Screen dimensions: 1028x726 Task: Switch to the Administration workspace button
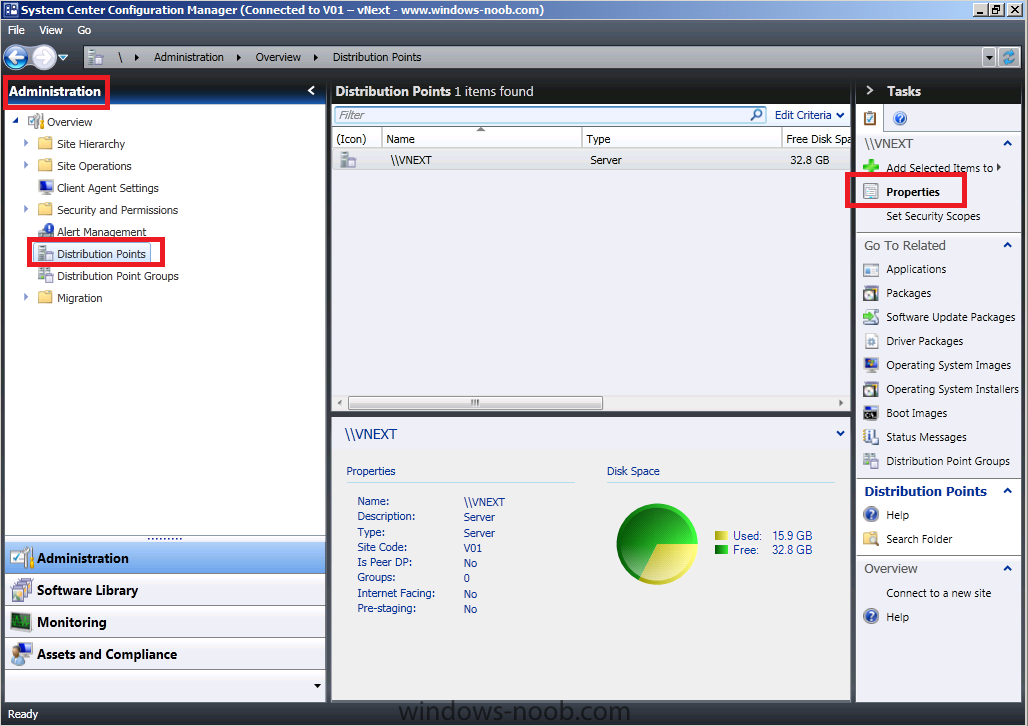click(165, 558)
